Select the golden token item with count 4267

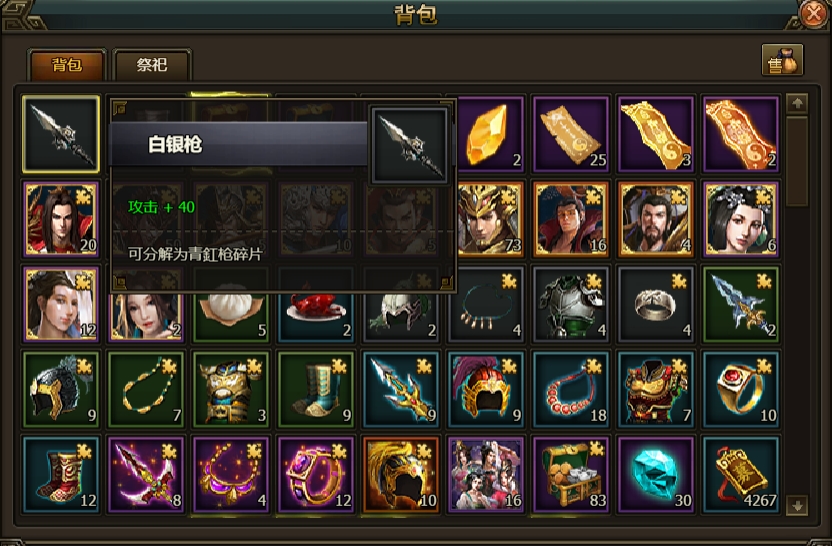click(741, 474)
